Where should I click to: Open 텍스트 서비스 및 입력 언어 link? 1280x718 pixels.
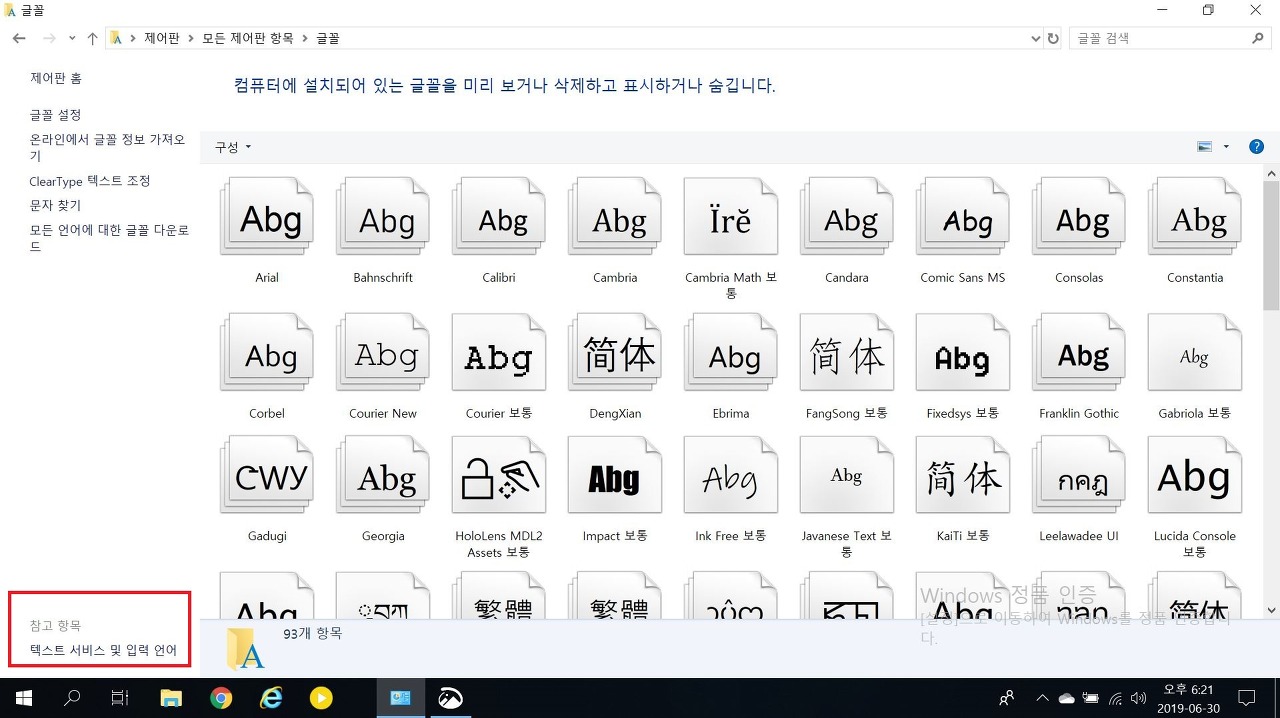[x=103, y=651]
